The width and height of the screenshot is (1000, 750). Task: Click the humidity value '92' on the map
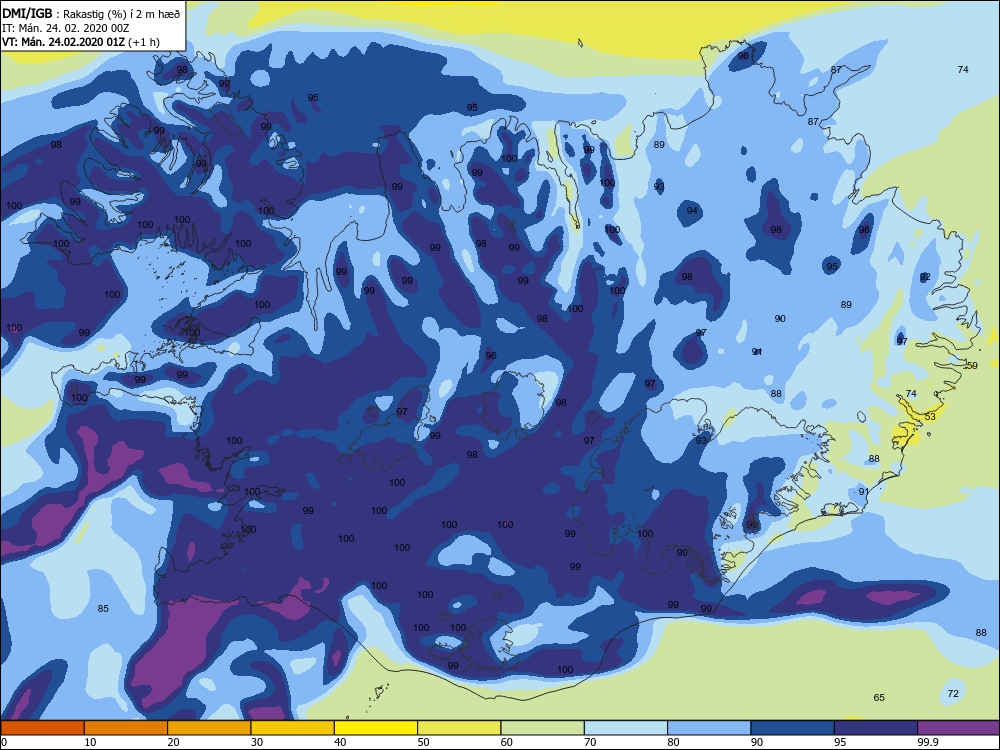[925, 277]
